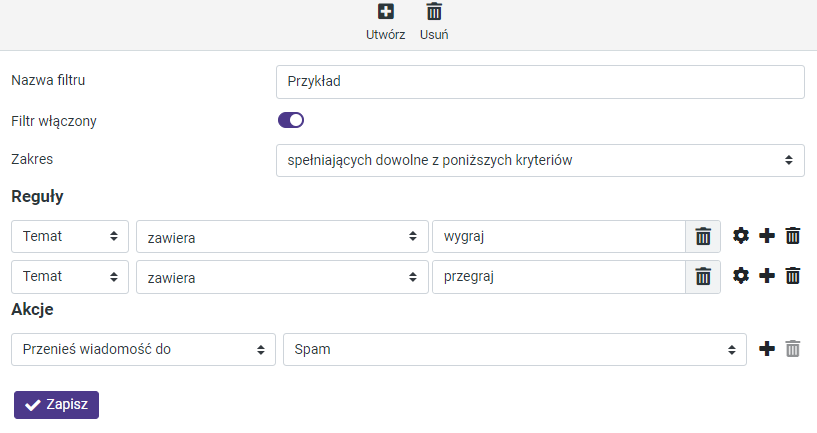
Task: Delete the 'wygraj' rule row
Action: coord(793,236)
